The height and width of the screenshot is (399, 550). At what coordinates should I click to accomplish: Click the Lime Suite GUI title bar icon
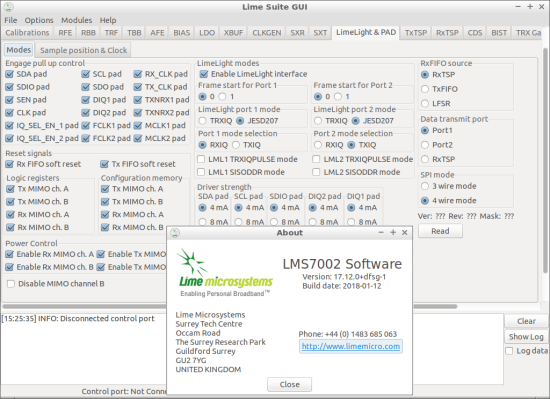[x=8, y=7]
